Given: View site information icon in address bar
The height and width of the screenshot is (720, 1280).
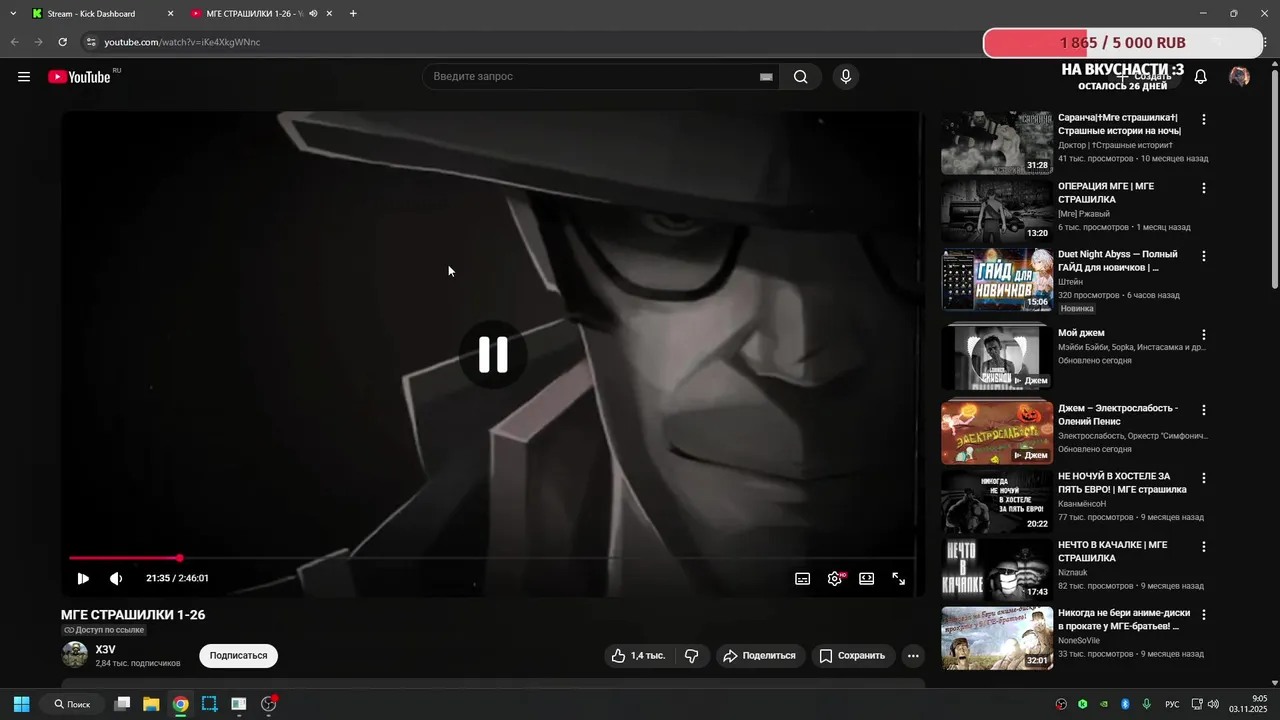Looking at the screenshot, I should click(90, 42).
